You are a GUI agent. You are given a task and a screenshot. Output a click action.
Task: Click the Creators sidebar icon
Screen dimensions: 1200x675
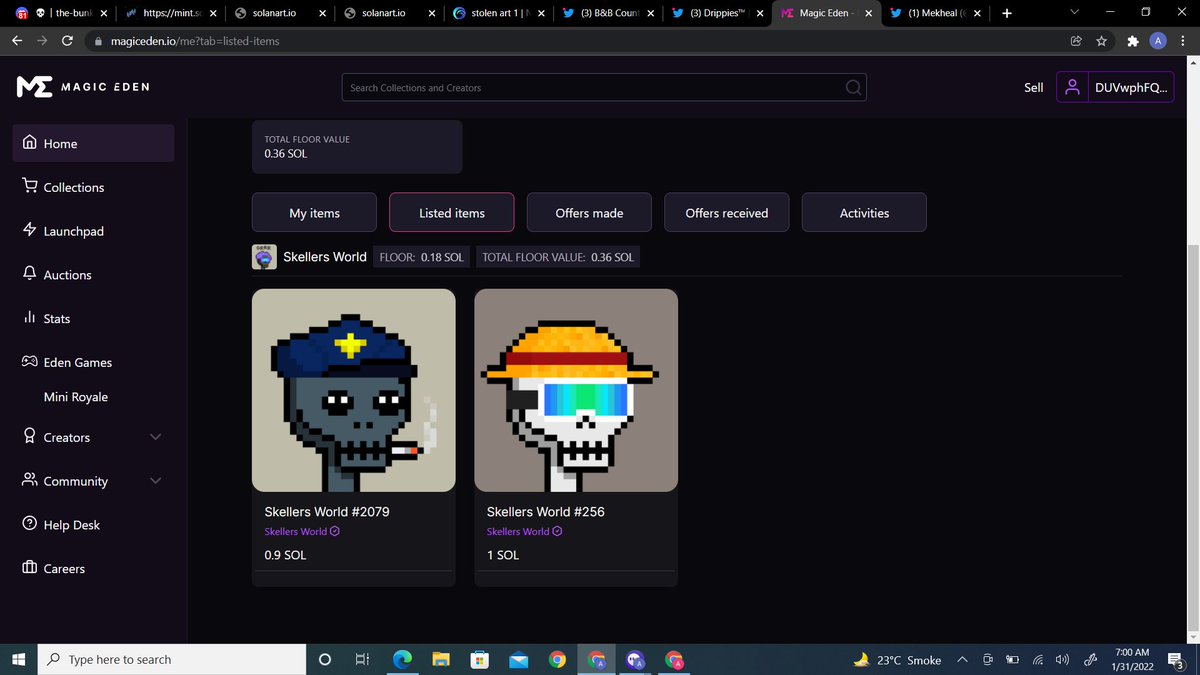pos(30,437)
